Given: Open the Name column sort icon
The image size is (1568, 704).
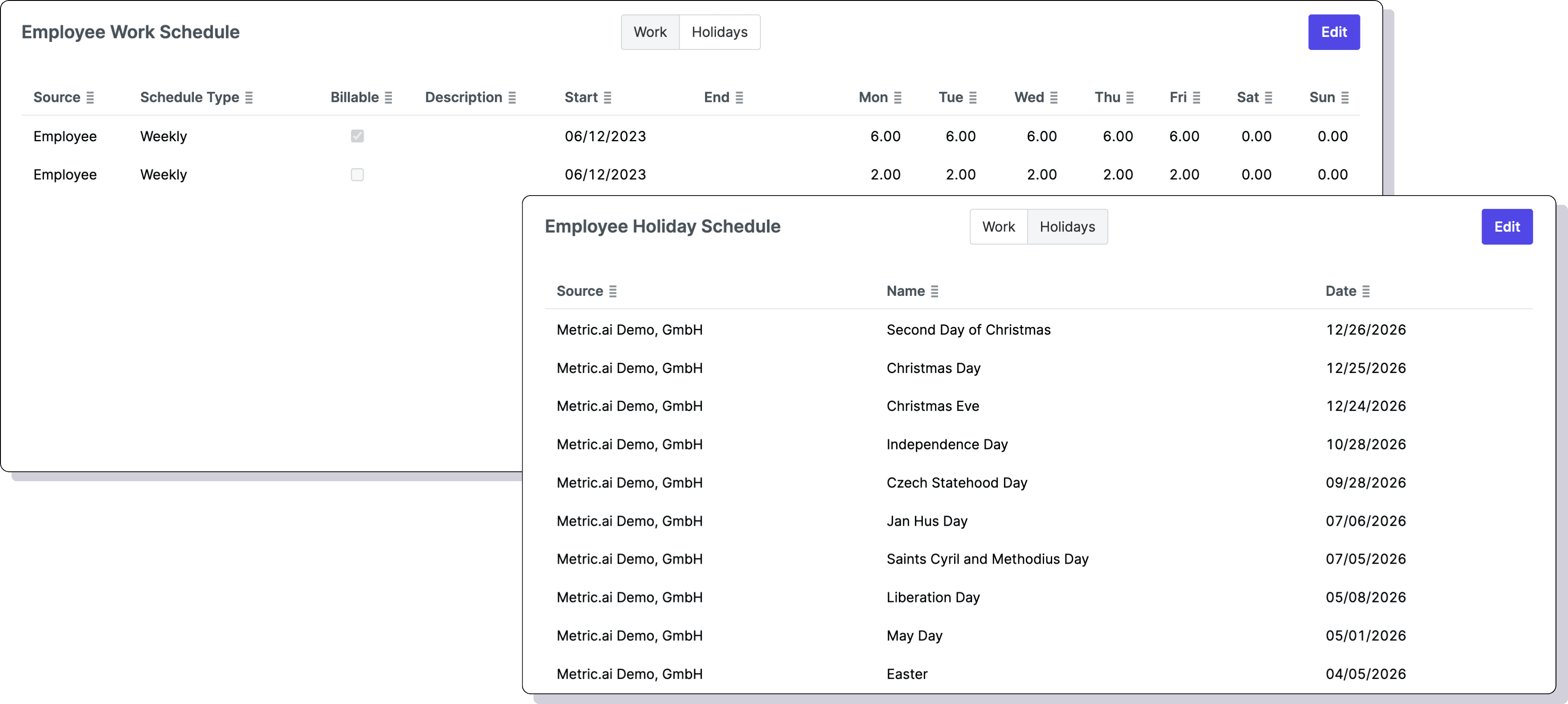Looking at the screenshot, I should pos(935,291).
